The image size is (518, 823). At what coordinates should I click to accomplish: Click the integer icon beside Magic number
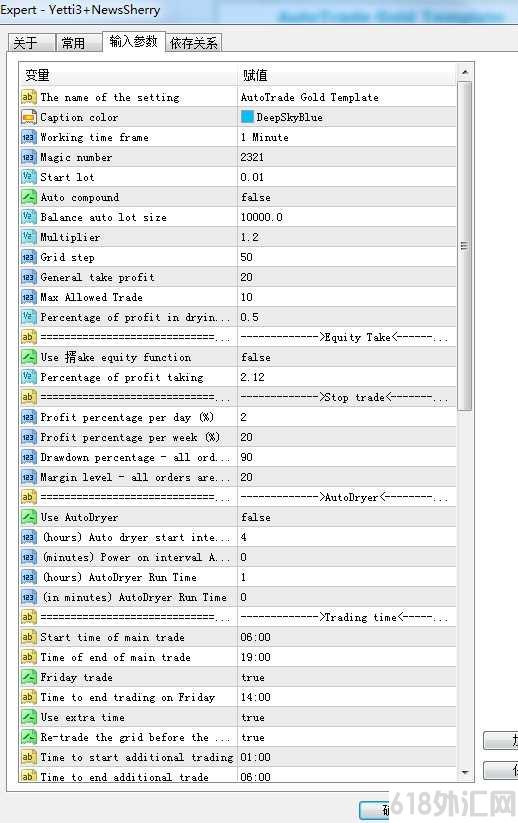click(x=28, y=157)
